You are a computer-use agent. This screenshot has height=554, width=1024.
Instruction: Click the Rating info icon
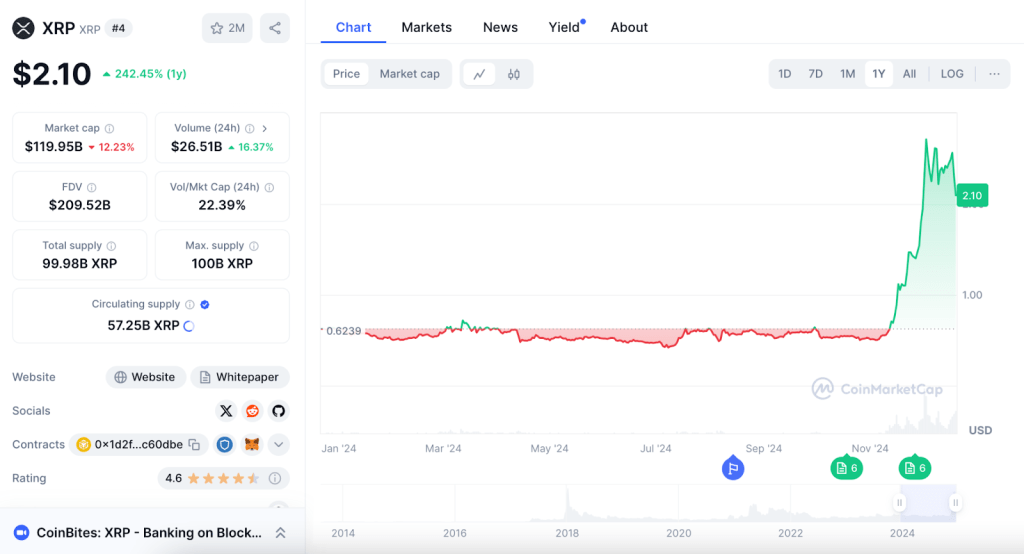click(x=275, y=478)
